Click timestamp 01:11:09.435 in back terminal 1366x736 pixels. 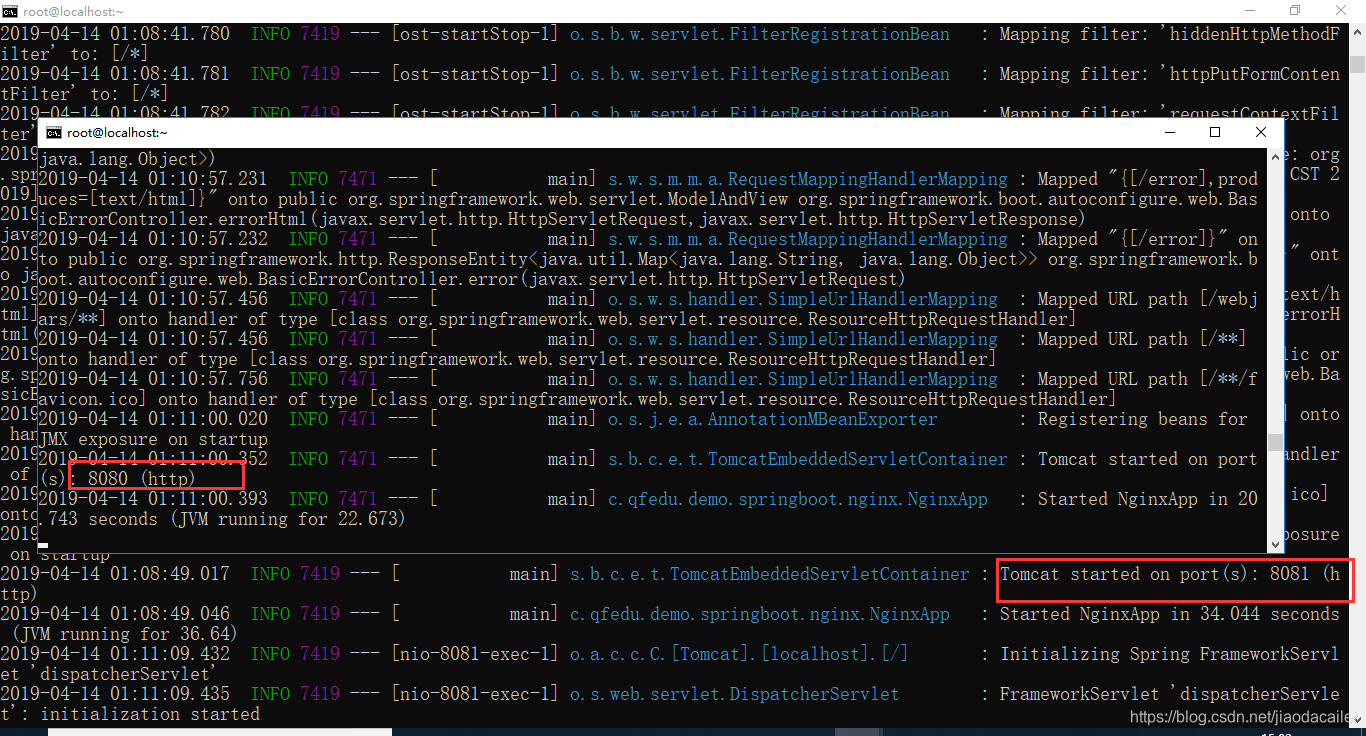169,694
